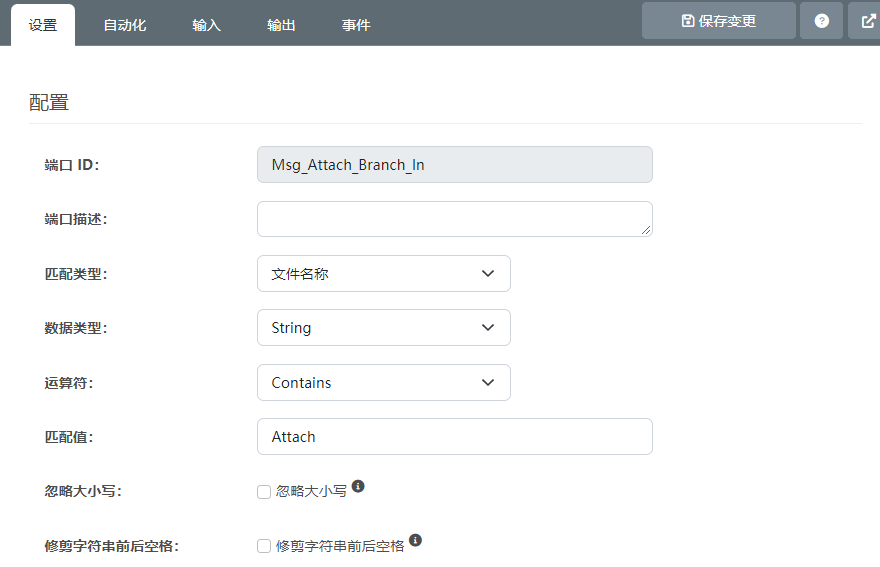Click the 匹配类型 label

tap(76, 274)
